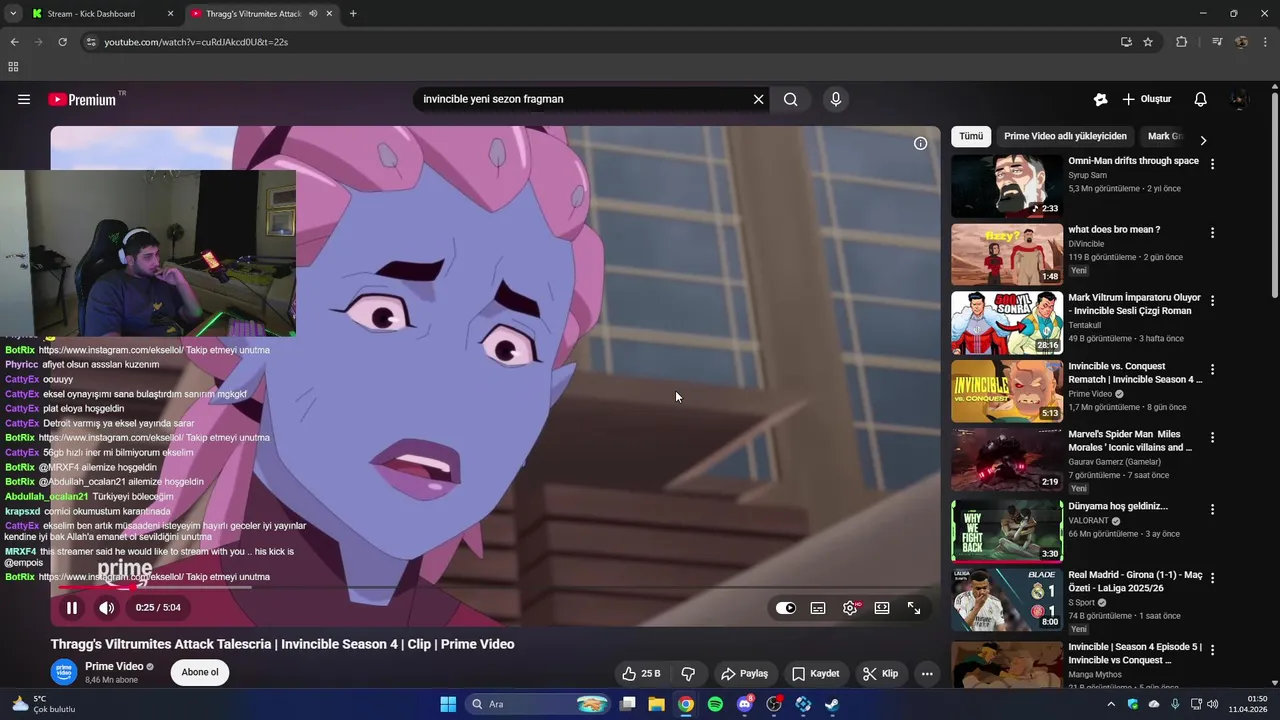This screenshot has width=1280, height=720.
Task: Open options for Real Madrid - Girona video
Action: point(1212,578)
